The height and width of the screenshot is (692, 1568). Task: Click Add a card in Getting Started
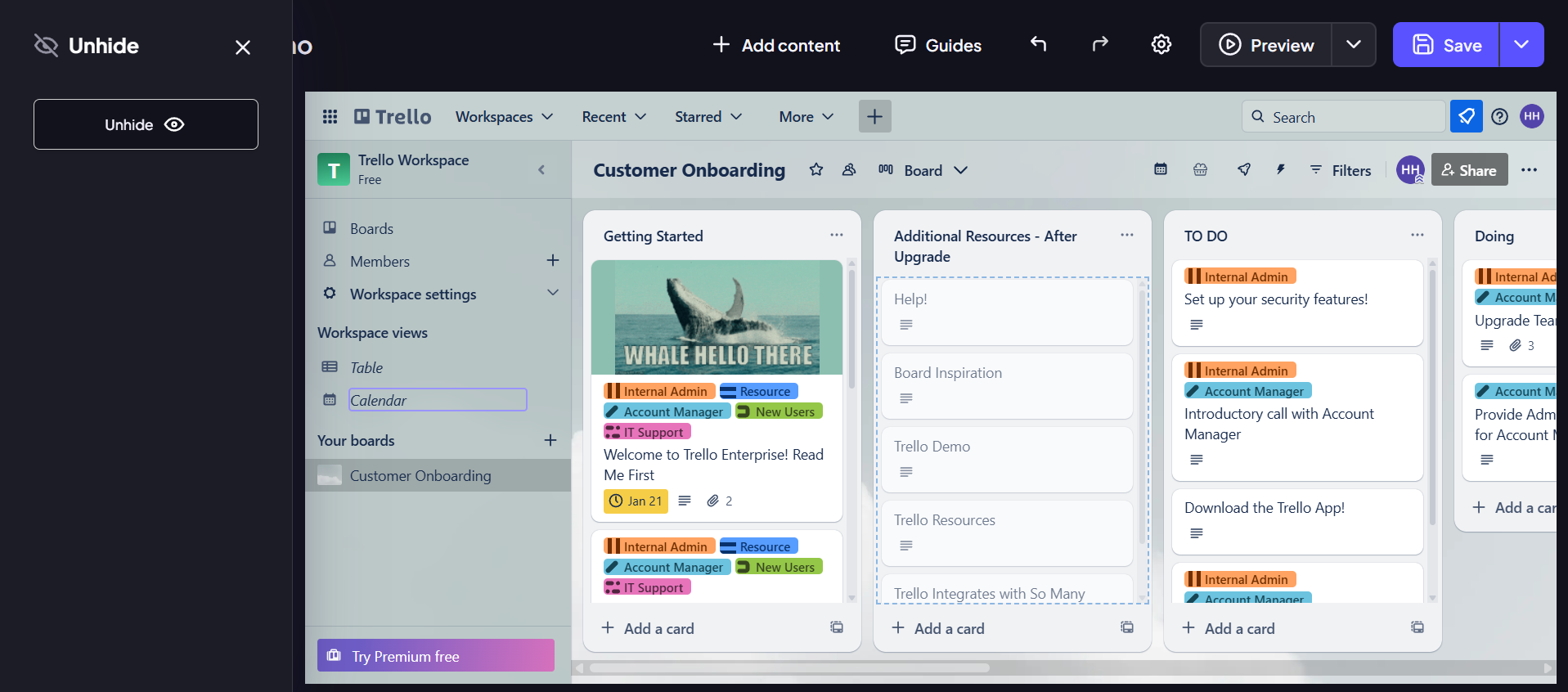tap(647, 628)
